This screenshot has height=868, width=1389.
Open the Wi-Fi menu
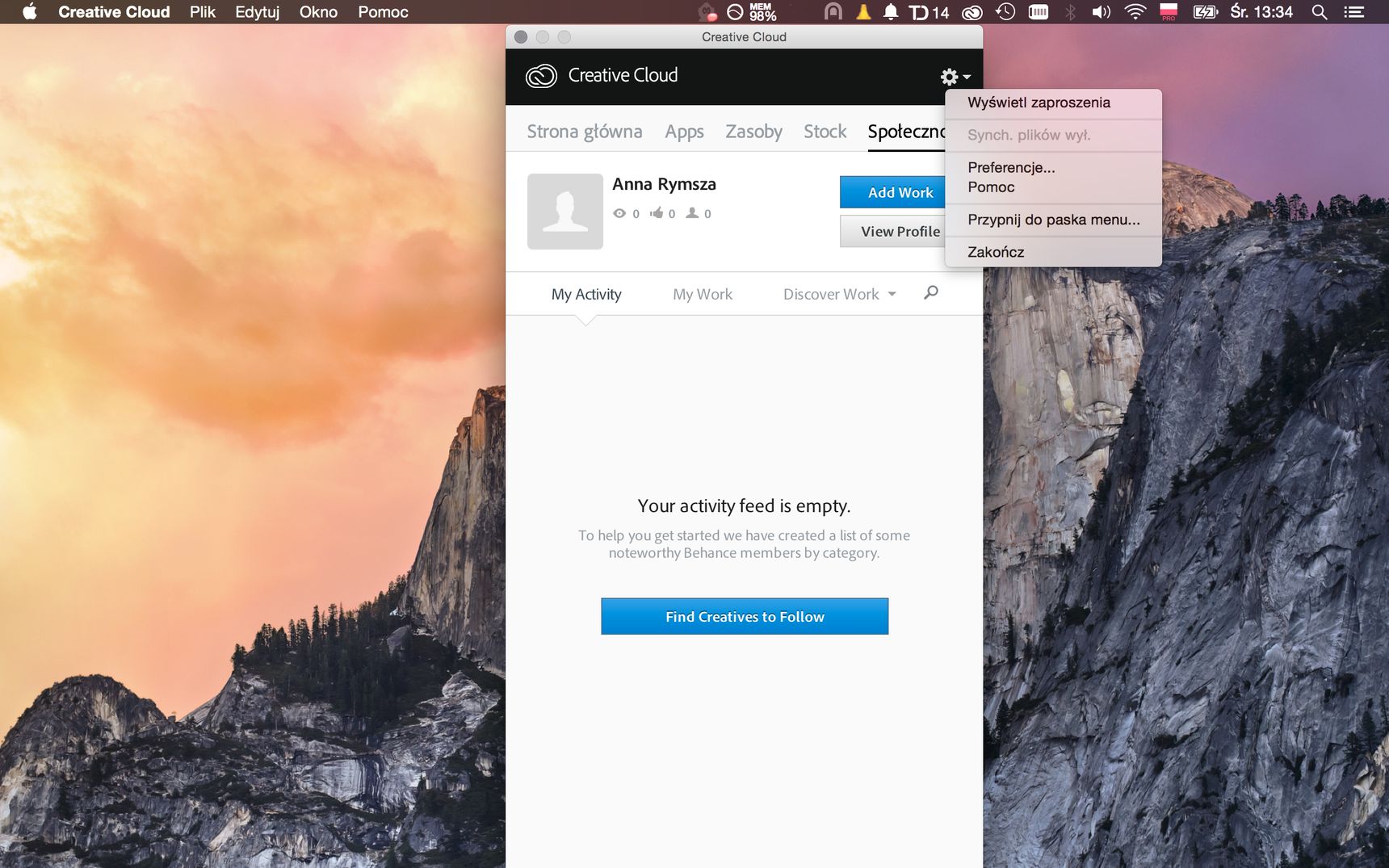click(1135, 11)
